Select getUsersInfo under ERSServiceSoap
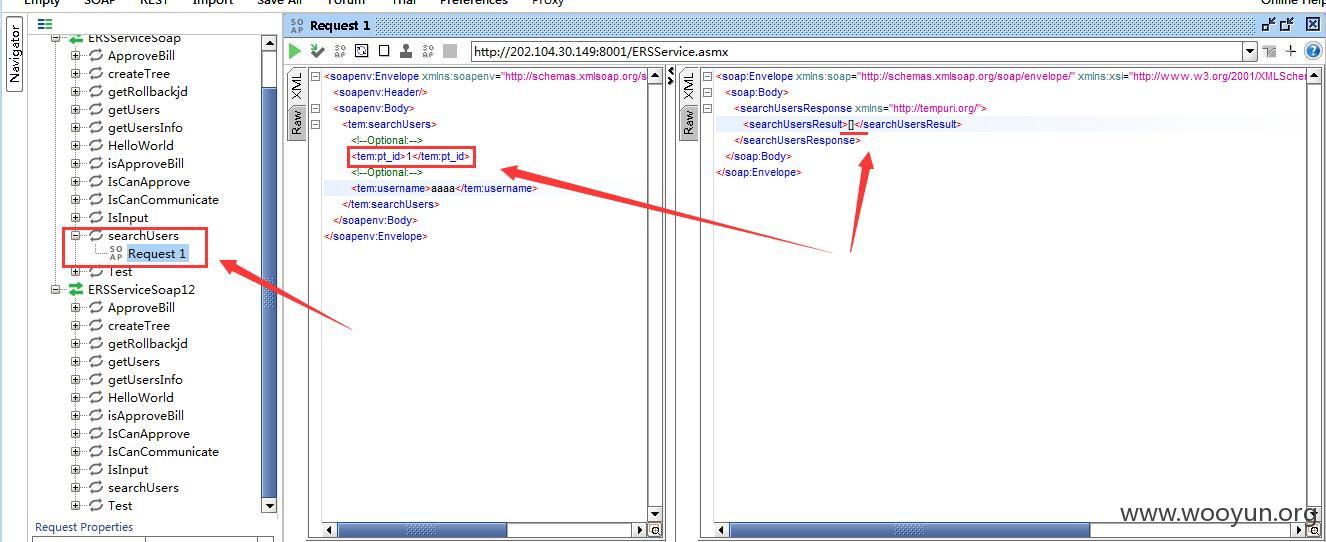Viewport: 1326px width, 542px height. click(x=145, y=128)
